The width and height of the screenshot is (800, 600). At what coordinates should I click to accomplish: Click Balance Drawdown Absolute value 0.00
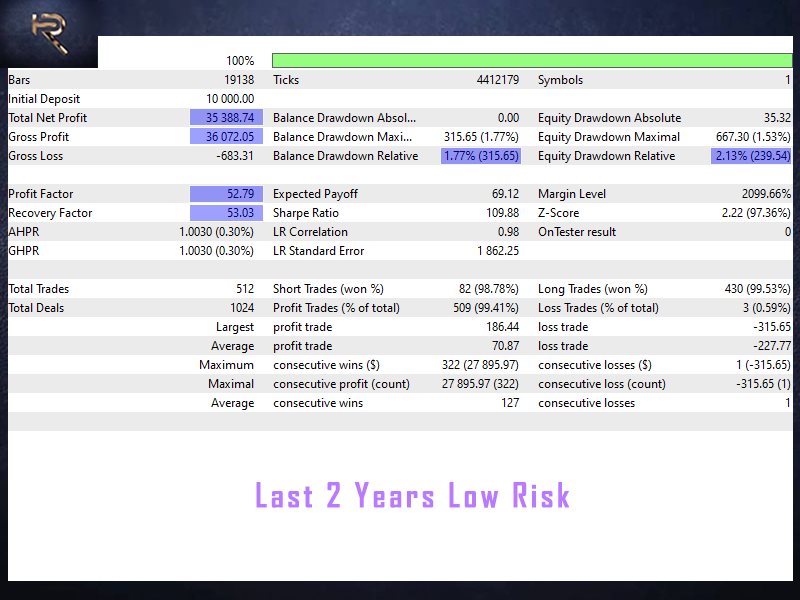[x=508, y=117]
